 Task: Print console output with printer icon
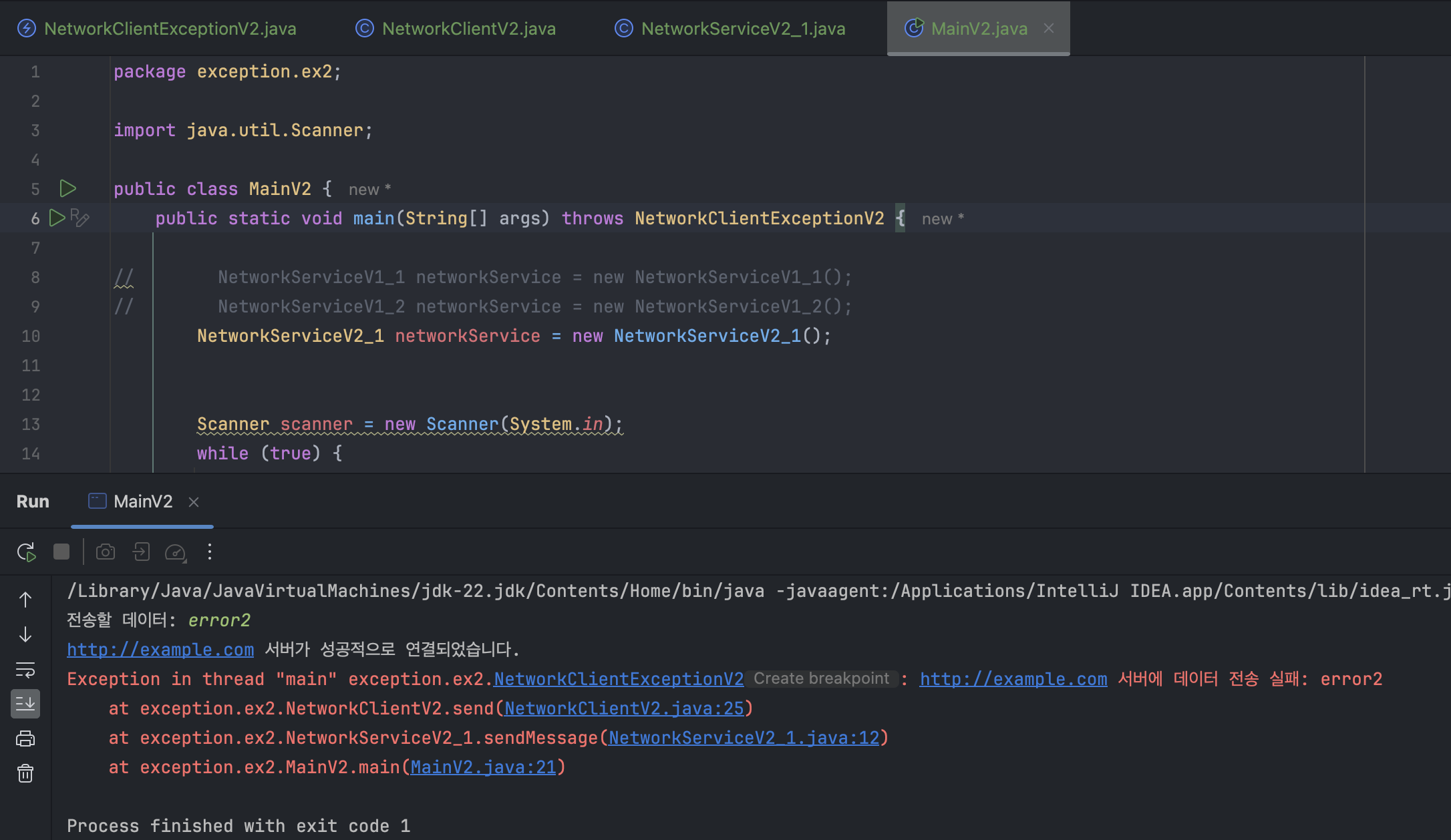pyautogui.click(x=25, y=739)
